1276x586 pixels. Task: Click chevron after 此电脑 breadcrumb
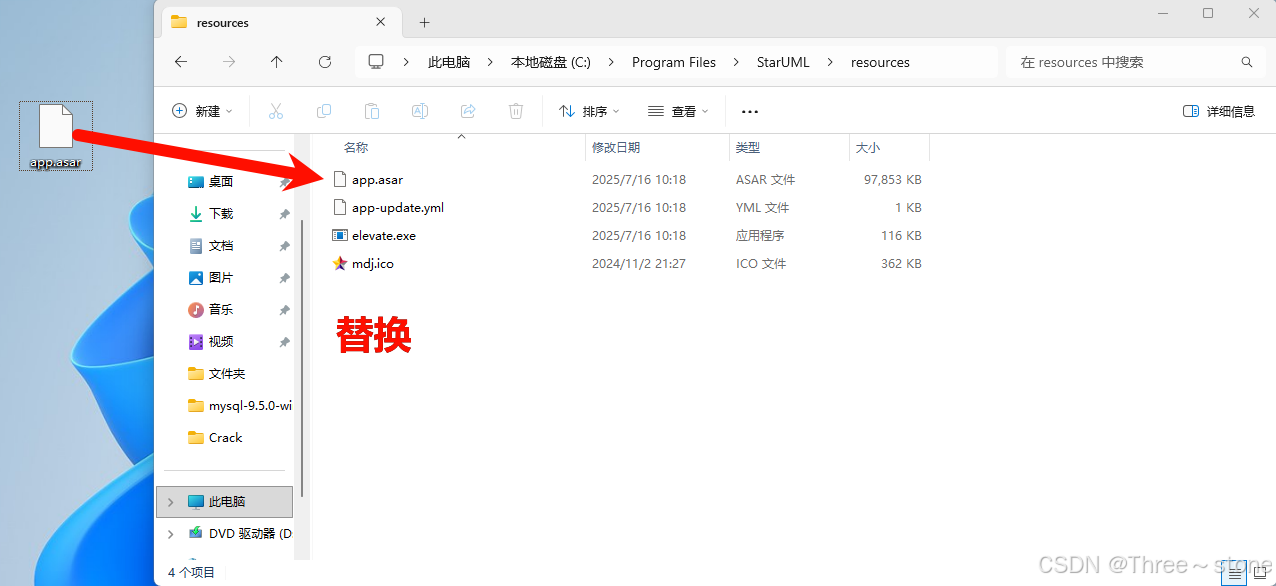click(490, 62)
